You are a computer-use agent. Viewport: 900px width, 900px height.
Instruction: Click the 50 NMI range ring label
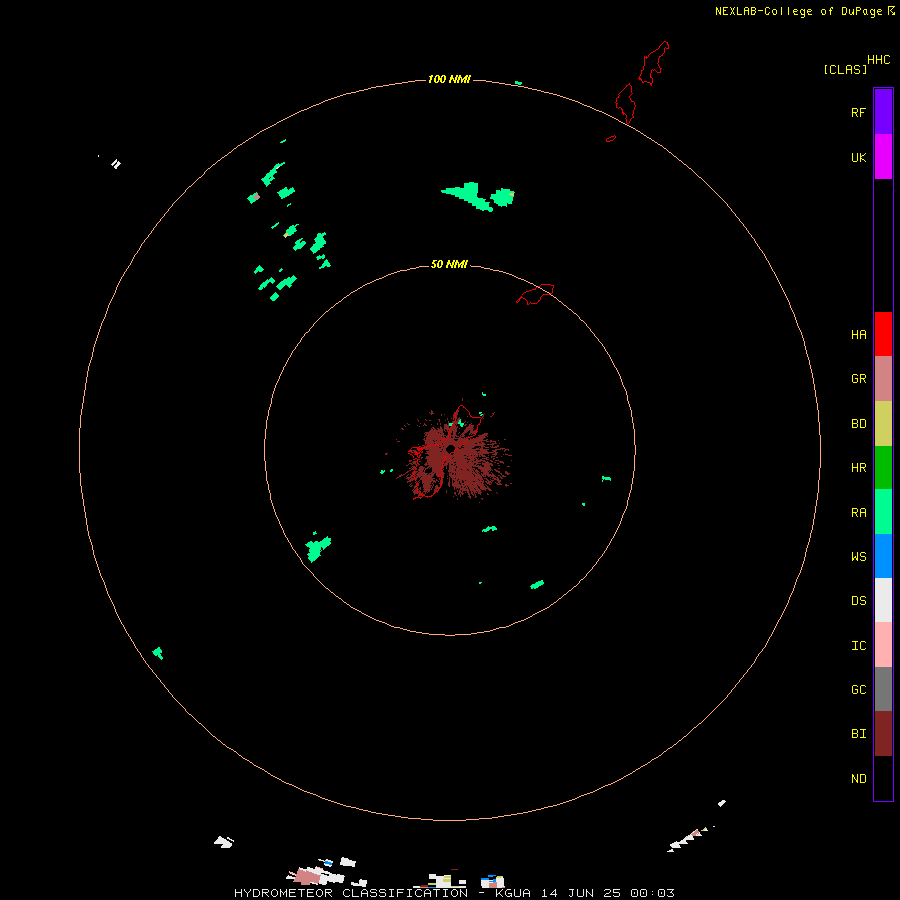click(449, 264)
